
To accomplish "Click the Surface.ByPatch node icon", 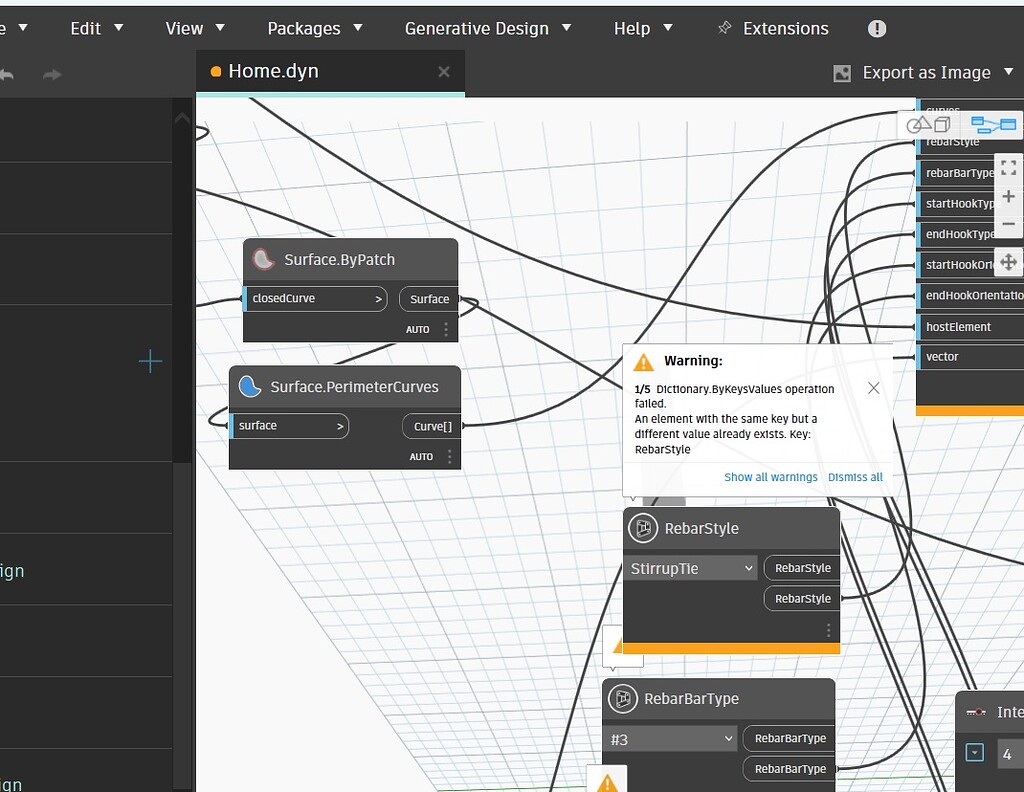I will [263, 259].
